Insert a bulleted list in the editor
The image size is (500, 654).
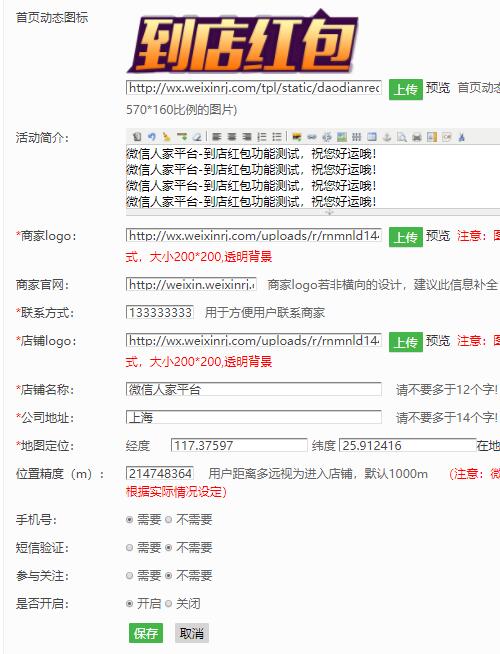[276, 136]
